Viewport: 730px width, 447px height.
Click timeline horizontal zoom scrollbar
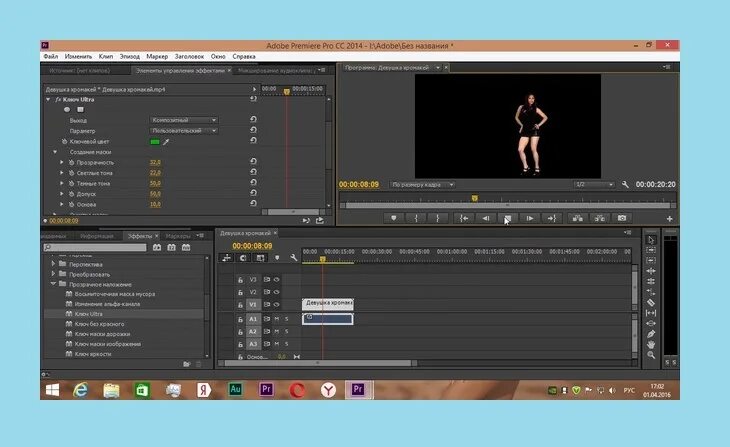point(318,363)
